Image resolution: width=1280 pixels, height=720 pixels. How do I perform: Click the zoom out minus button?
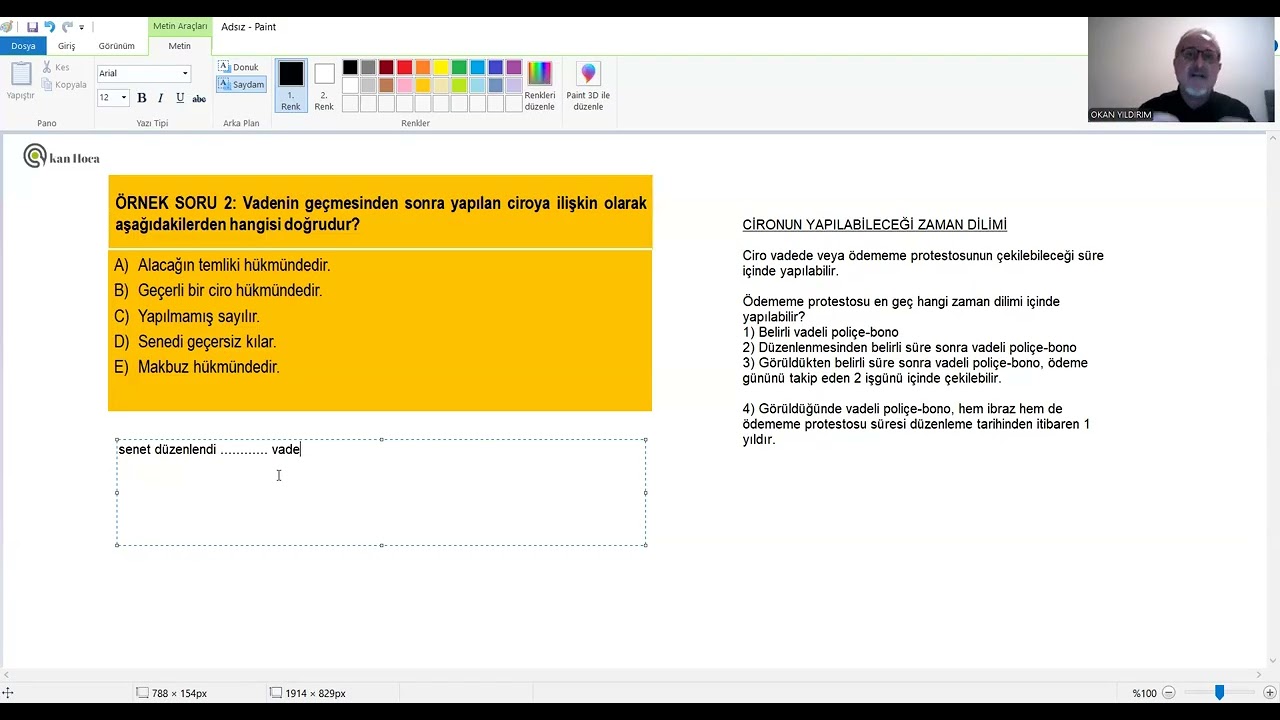tap(1168, 693)
